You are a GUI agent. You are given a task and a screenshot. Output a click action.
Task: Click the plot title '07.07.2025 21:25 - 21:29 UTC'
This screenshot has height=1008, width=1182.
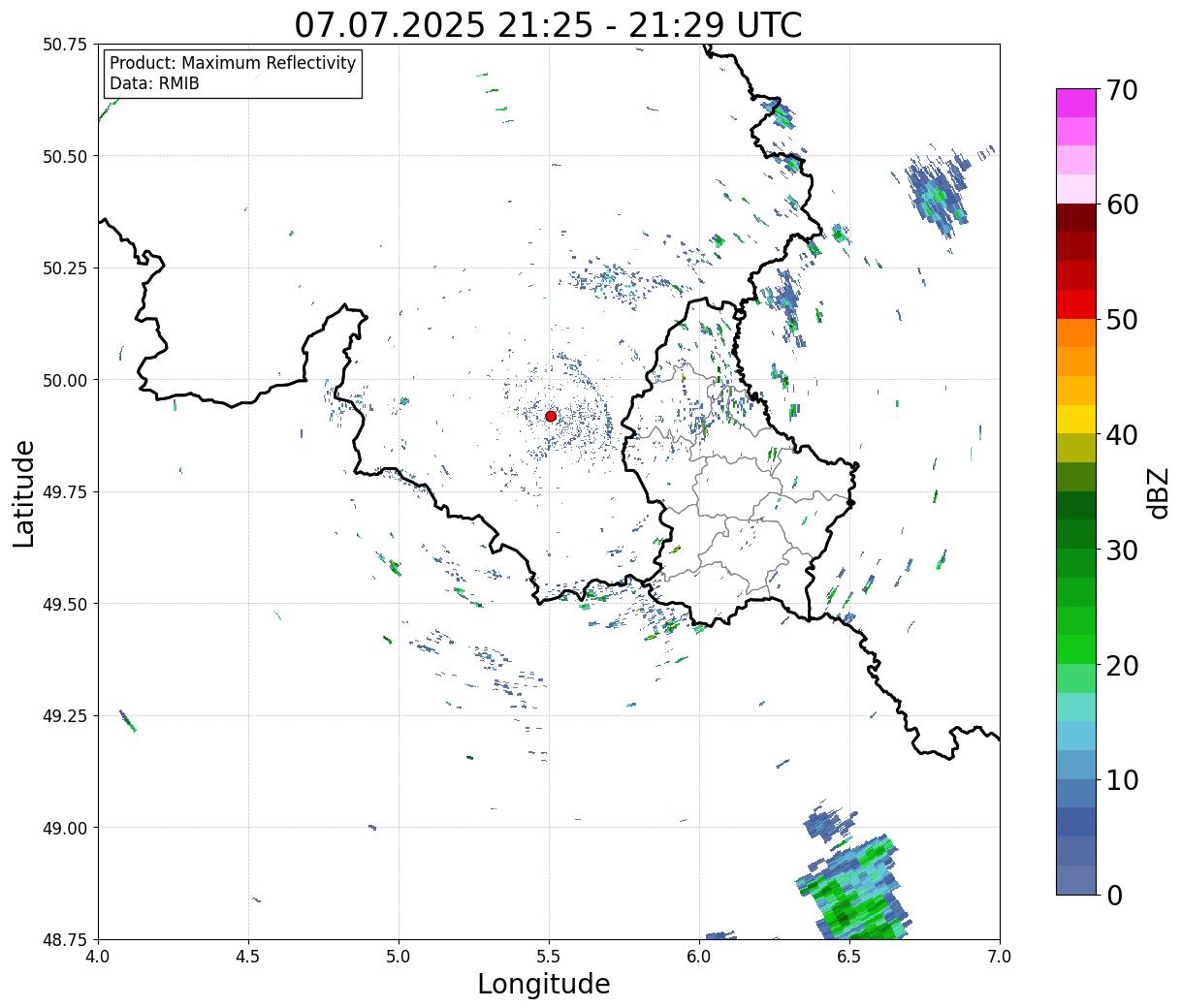point(548,24)
